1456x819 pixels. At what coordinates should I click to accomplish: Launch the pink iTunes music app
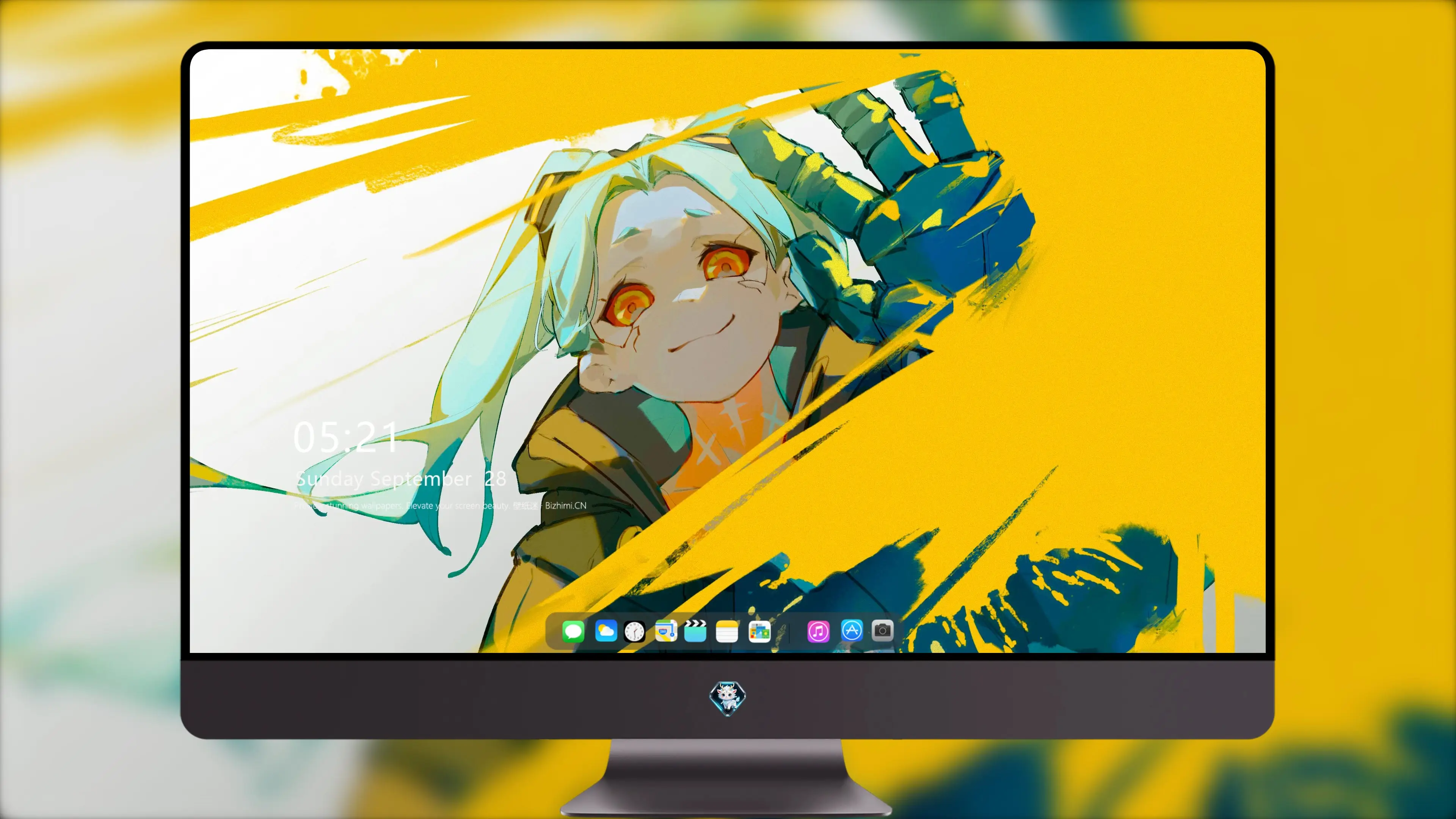tap(819, 631)
